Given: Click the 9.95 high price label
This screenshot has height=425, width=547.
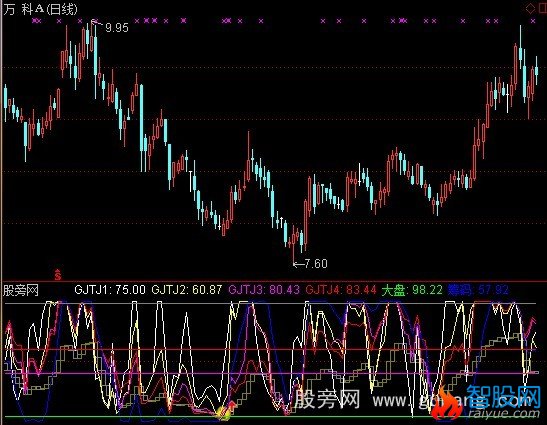Looking at the screenshot, I should click(117, 28).
